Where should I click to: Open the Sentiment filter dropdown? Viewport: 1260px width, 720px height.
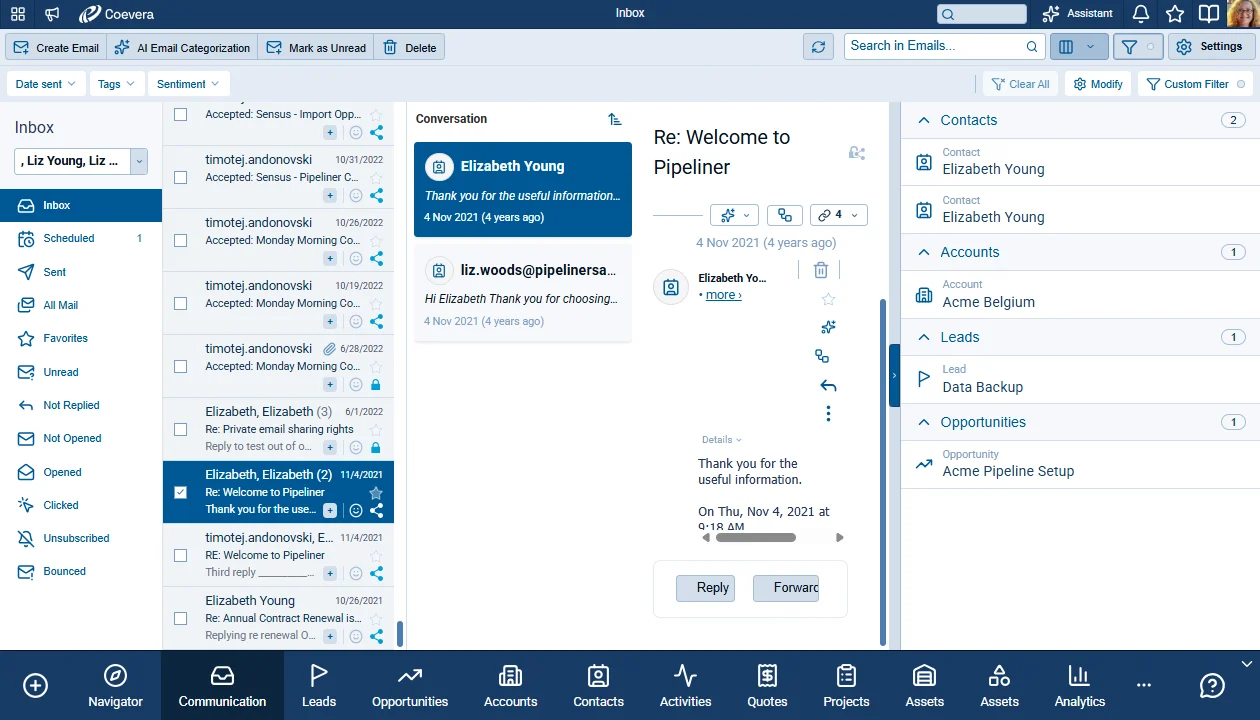tap(189, 84)
